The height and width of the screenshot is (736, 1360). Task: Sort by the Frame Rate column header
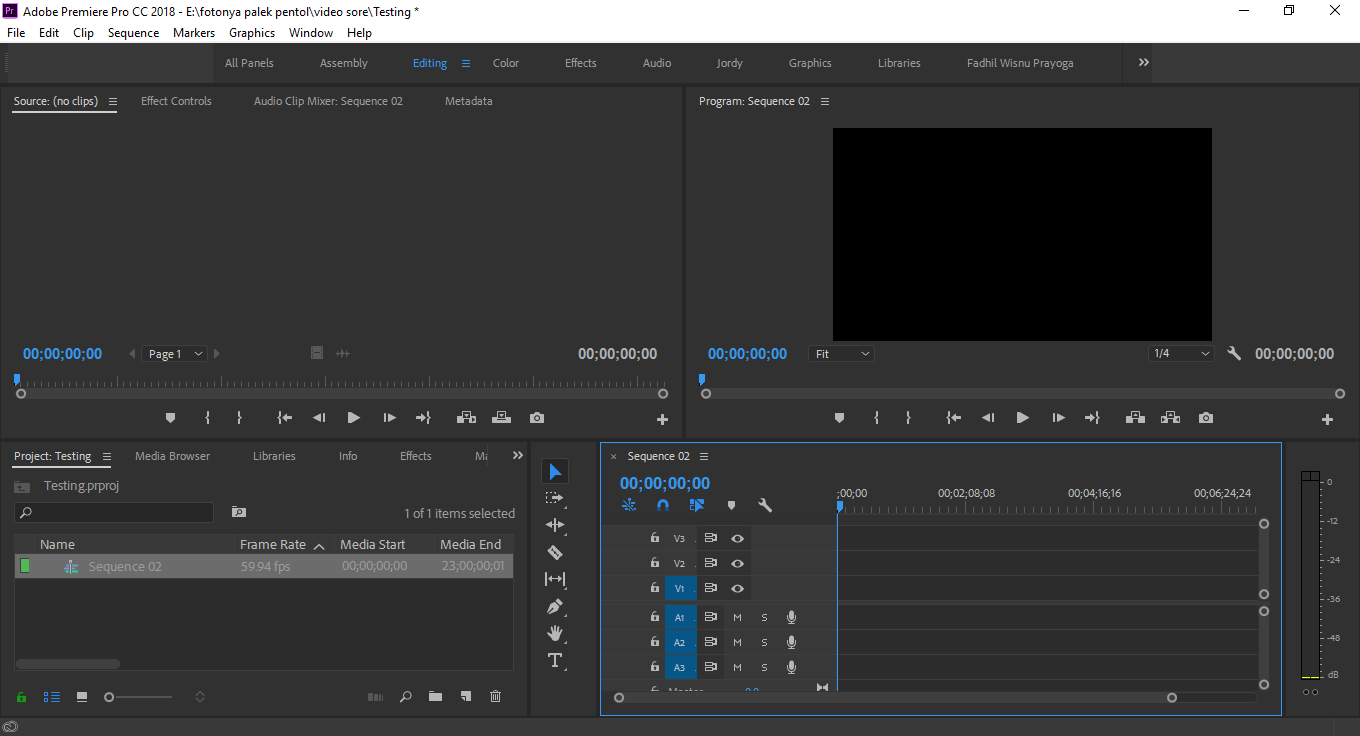(x=273, y=545)
